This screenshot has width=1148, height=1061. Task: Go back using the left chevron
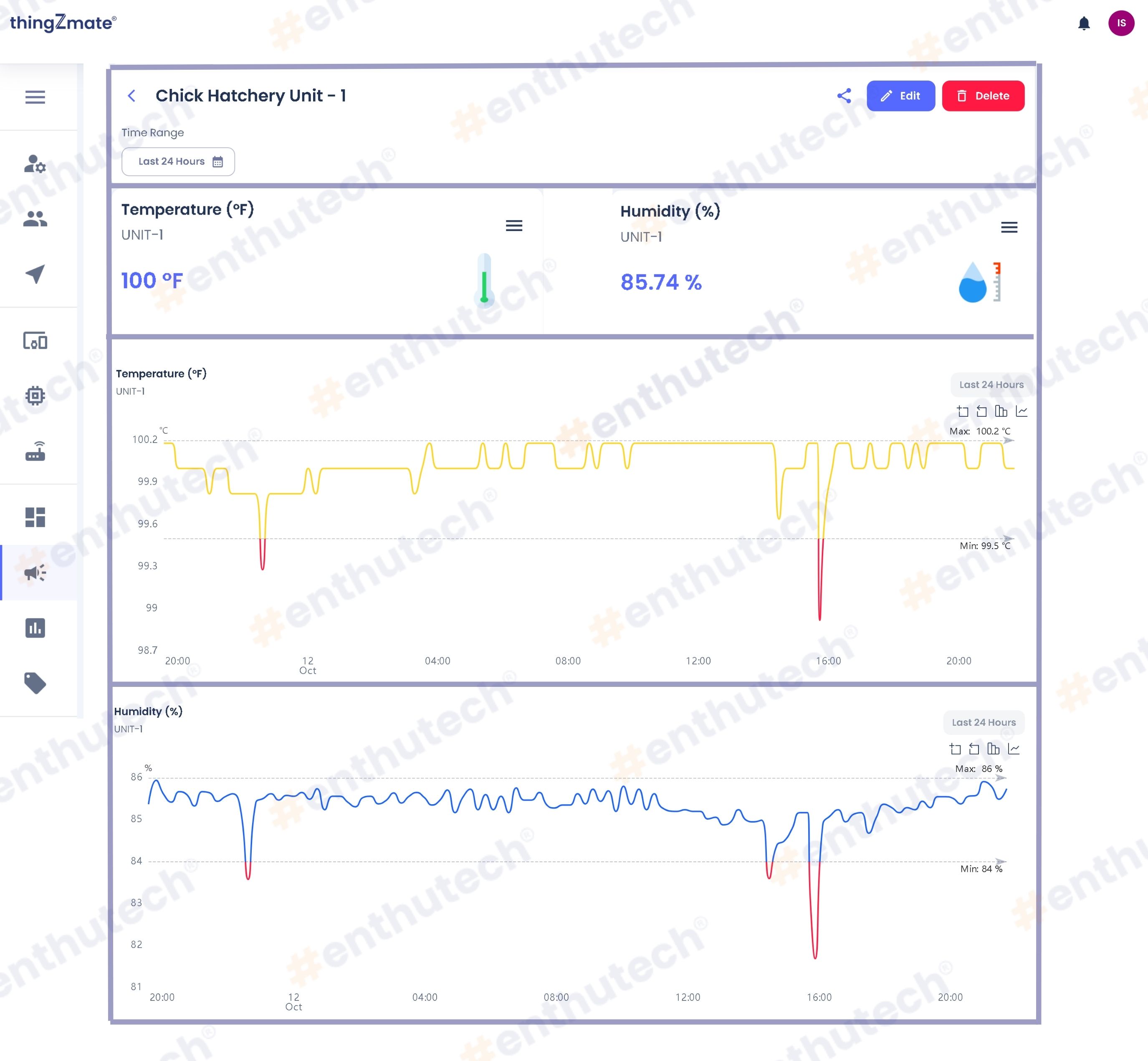pos(131,96)
